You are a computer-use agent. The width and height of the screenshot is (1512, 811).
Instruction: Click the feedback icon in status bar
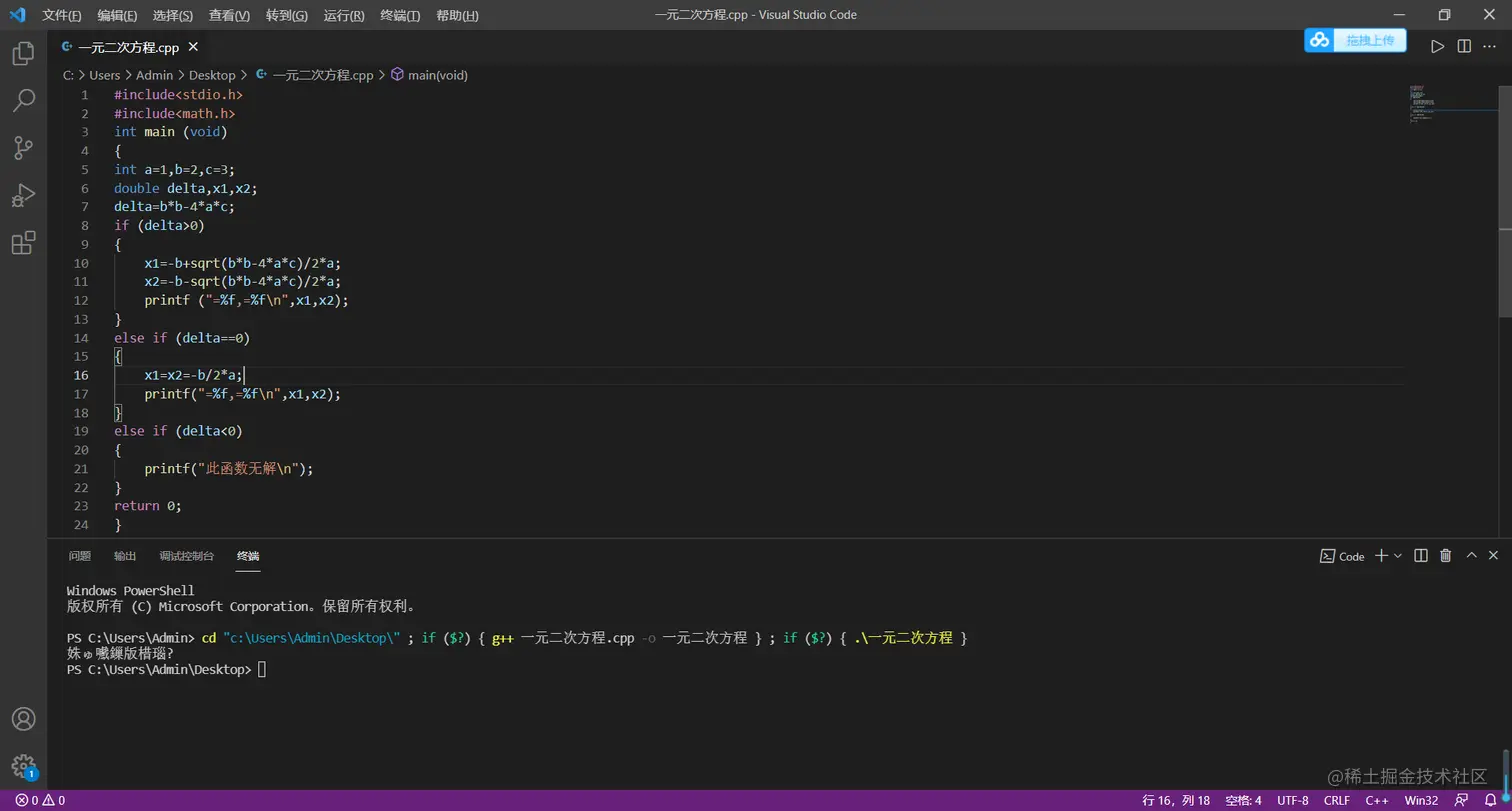point(1462,800)
